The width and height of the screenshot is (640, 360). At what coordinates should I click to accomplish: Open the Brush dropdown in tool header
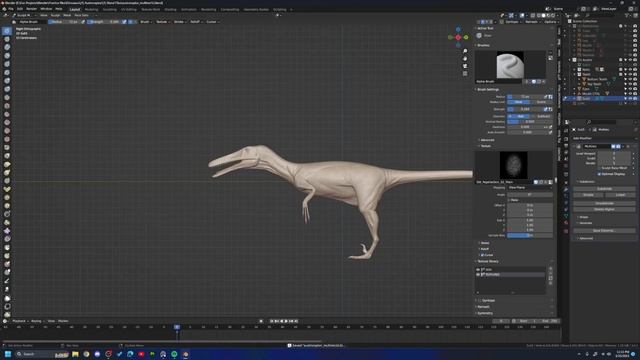click(x=145, y=22)
